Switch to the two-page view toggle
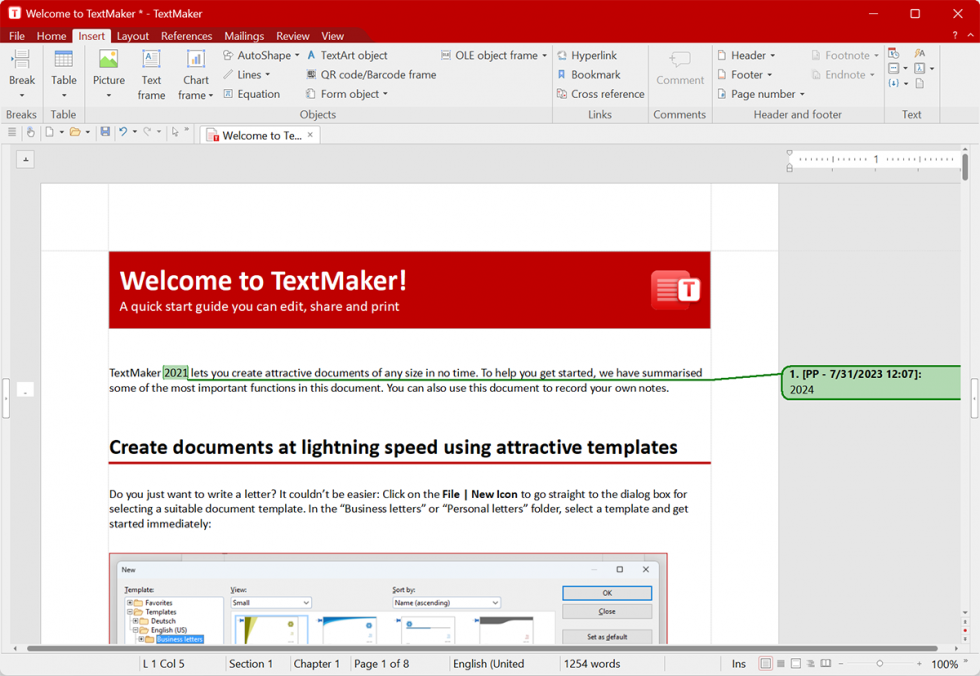The image size is (980, 676). (825, 663)
